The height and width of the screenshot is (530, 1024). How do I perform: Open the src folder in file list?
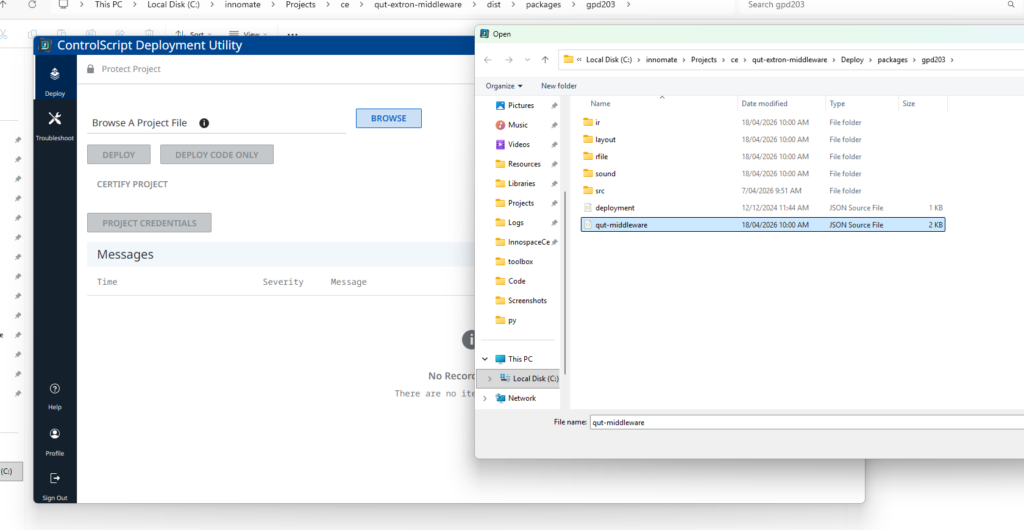click(599, 191)
